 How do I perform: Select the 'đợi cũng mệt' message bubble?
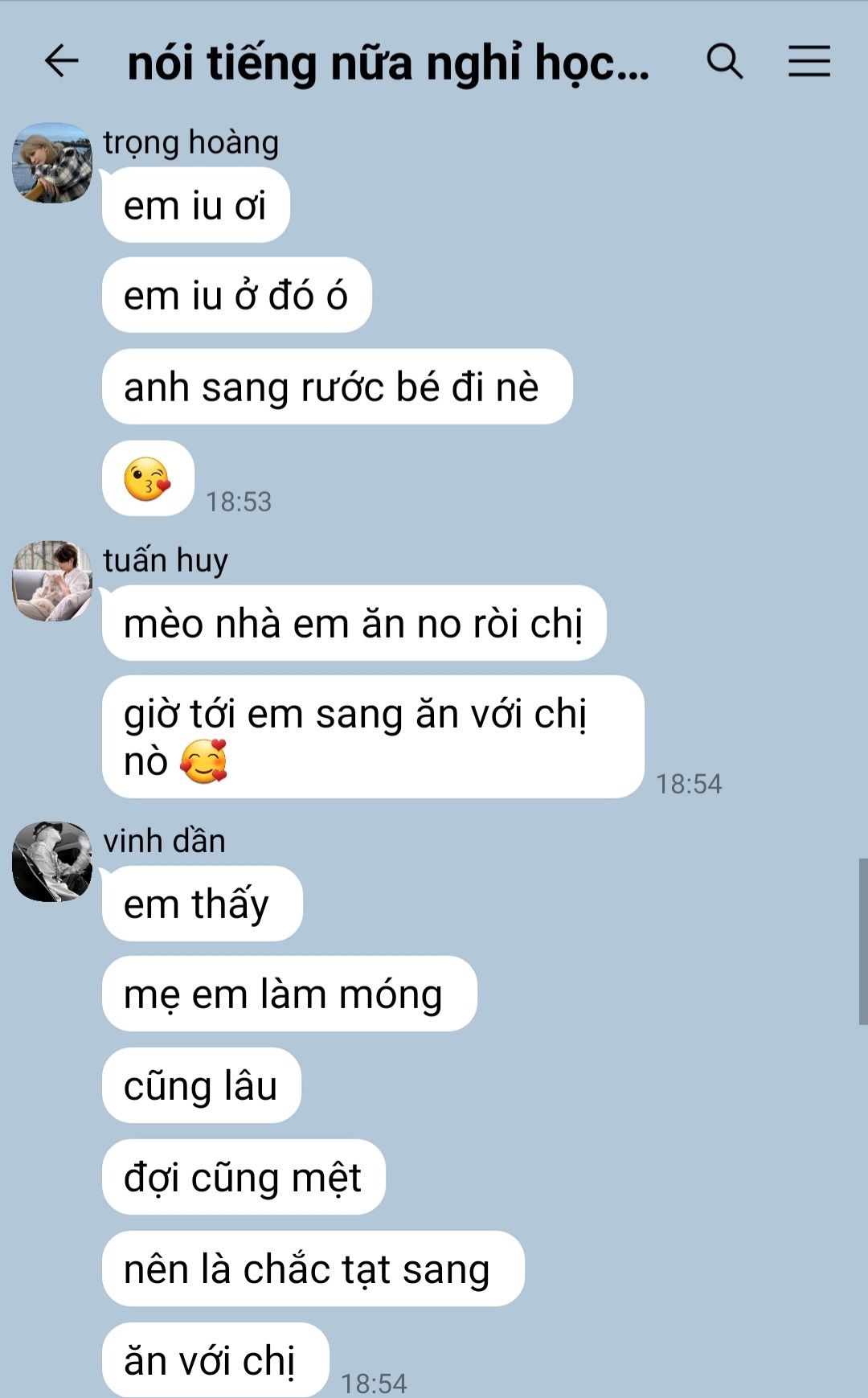244,1177
